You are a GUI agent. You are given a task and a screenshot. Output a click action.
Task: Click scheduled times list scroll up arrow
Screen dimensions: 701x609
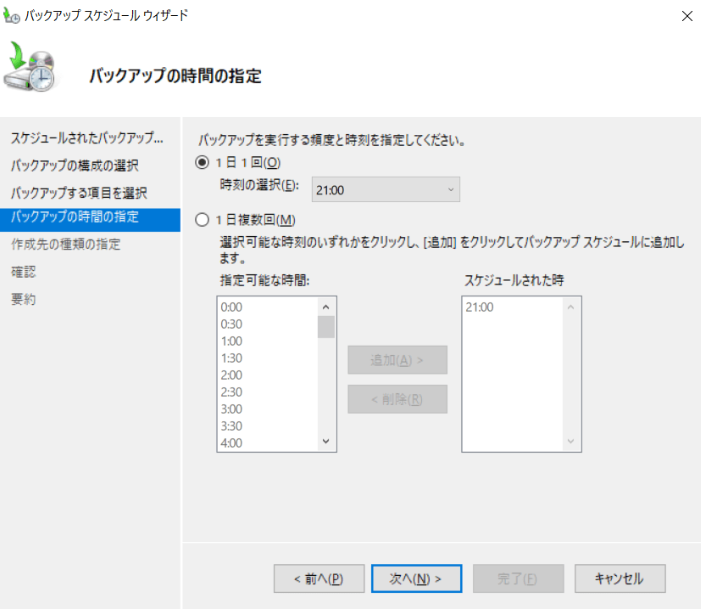(x=571, y=307)
